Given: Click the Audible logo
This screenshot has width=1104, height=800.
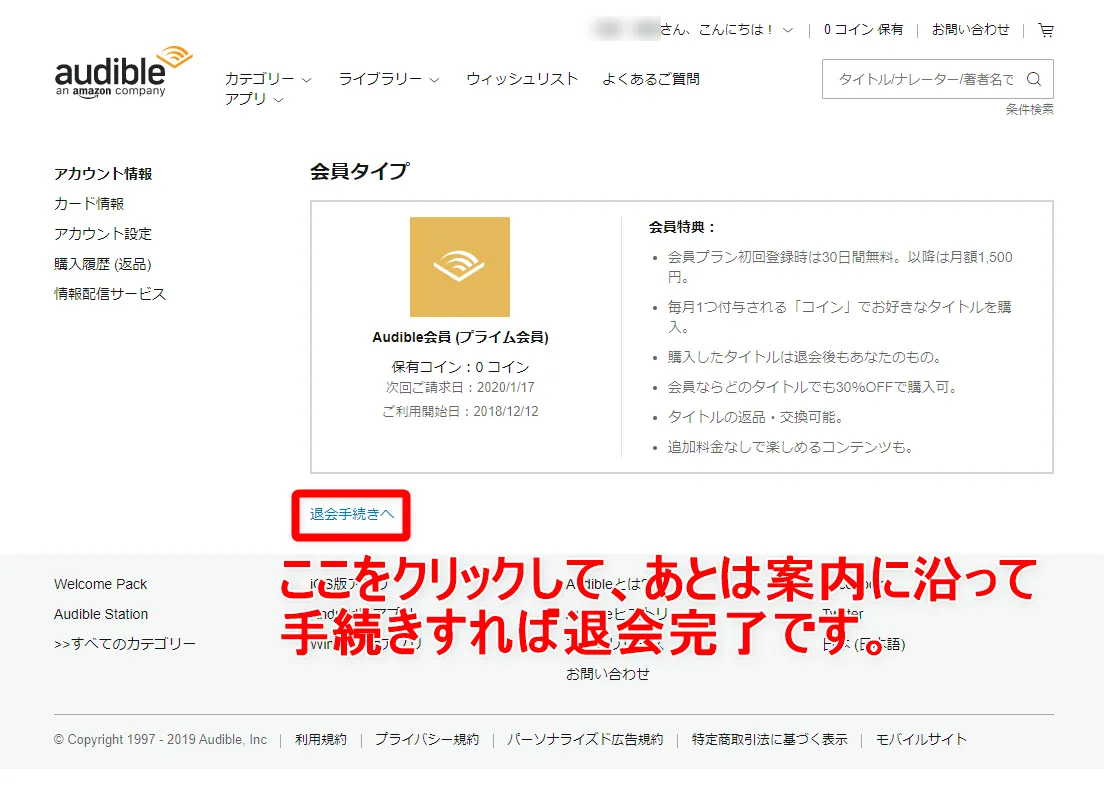Looking at the screenshot, I should (x=123, y=72).
